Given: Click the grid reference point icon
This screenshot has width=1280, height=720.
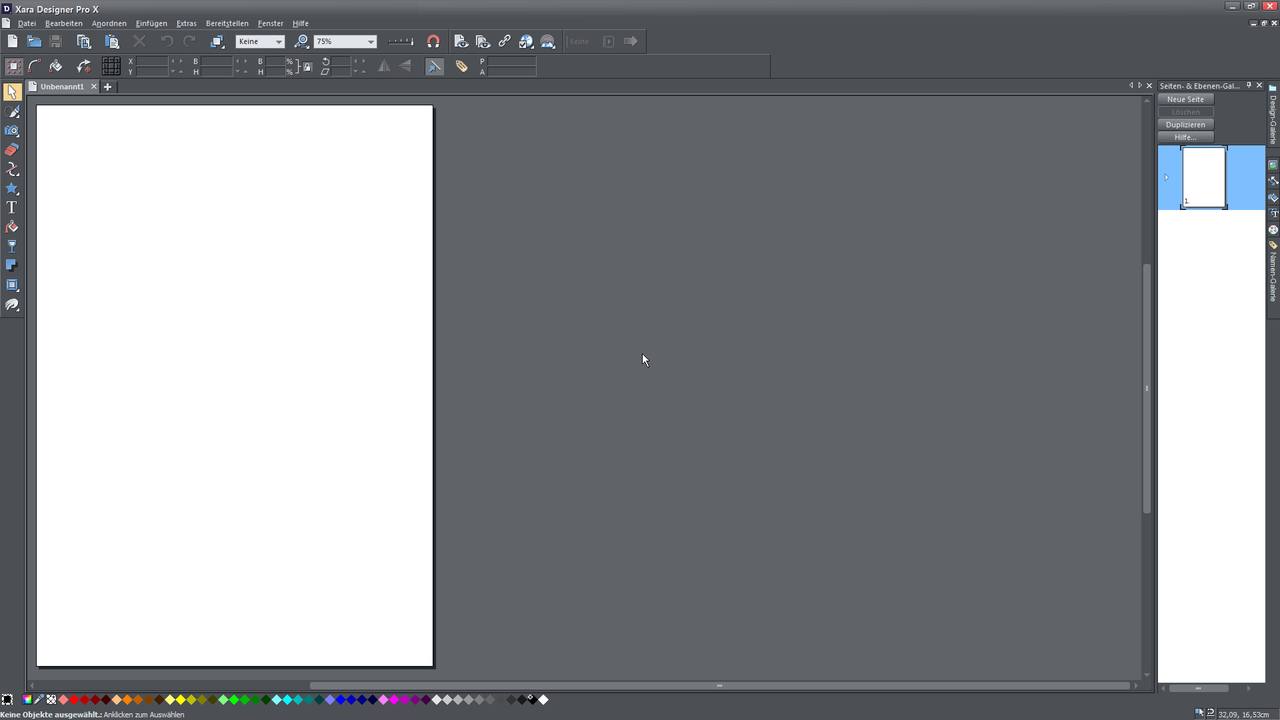Looking at the screenshot, I should pos(111,66).
